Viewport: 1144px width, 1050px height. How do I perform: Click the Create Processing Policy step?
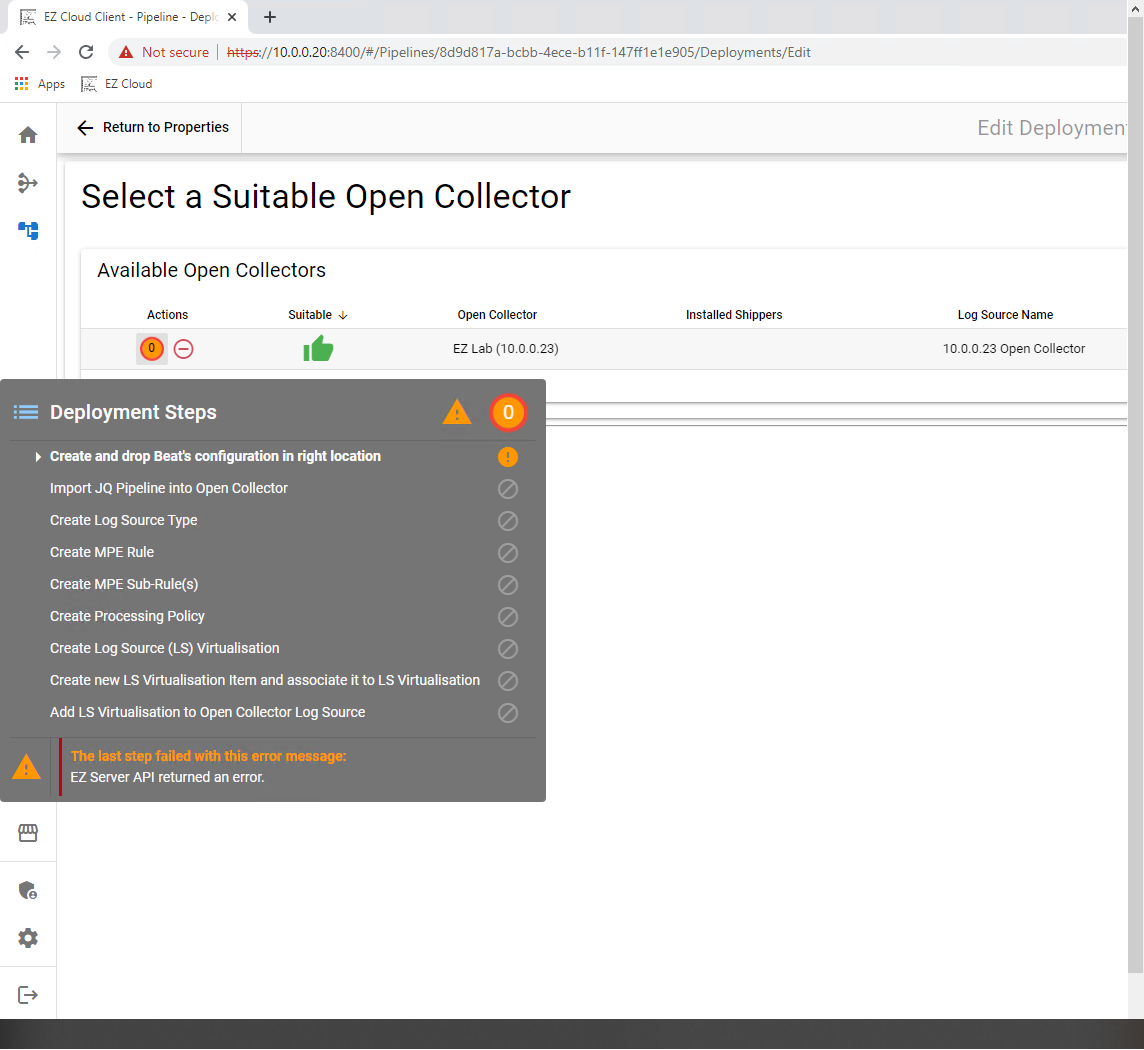point(127,617)
